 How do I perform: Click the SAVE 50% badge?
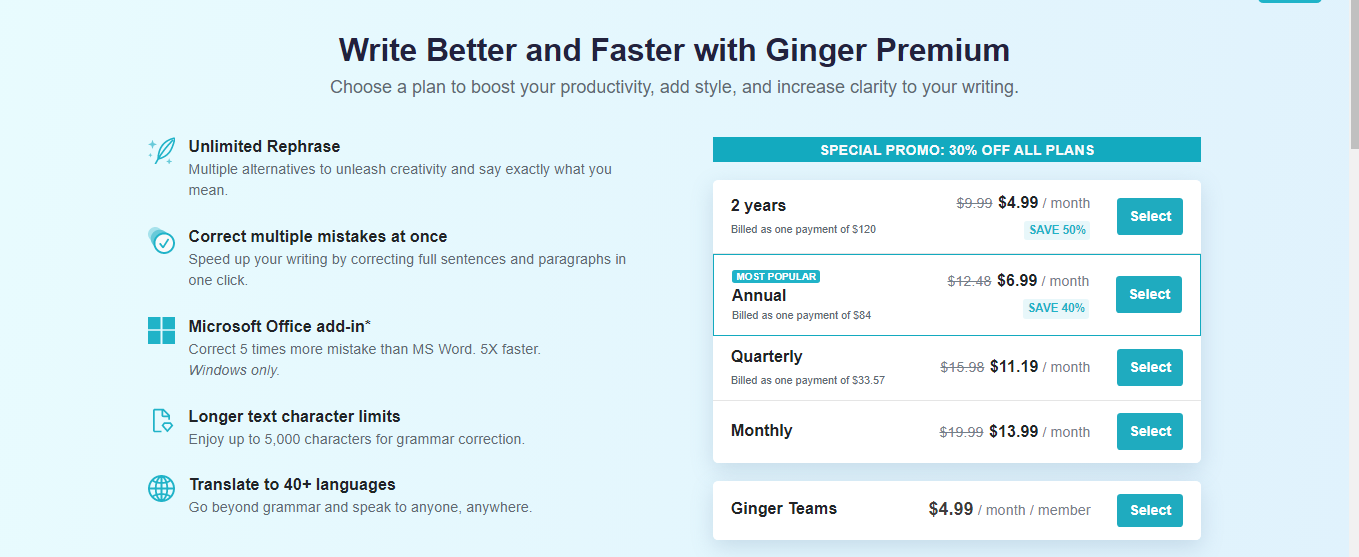coord(1057,230)
